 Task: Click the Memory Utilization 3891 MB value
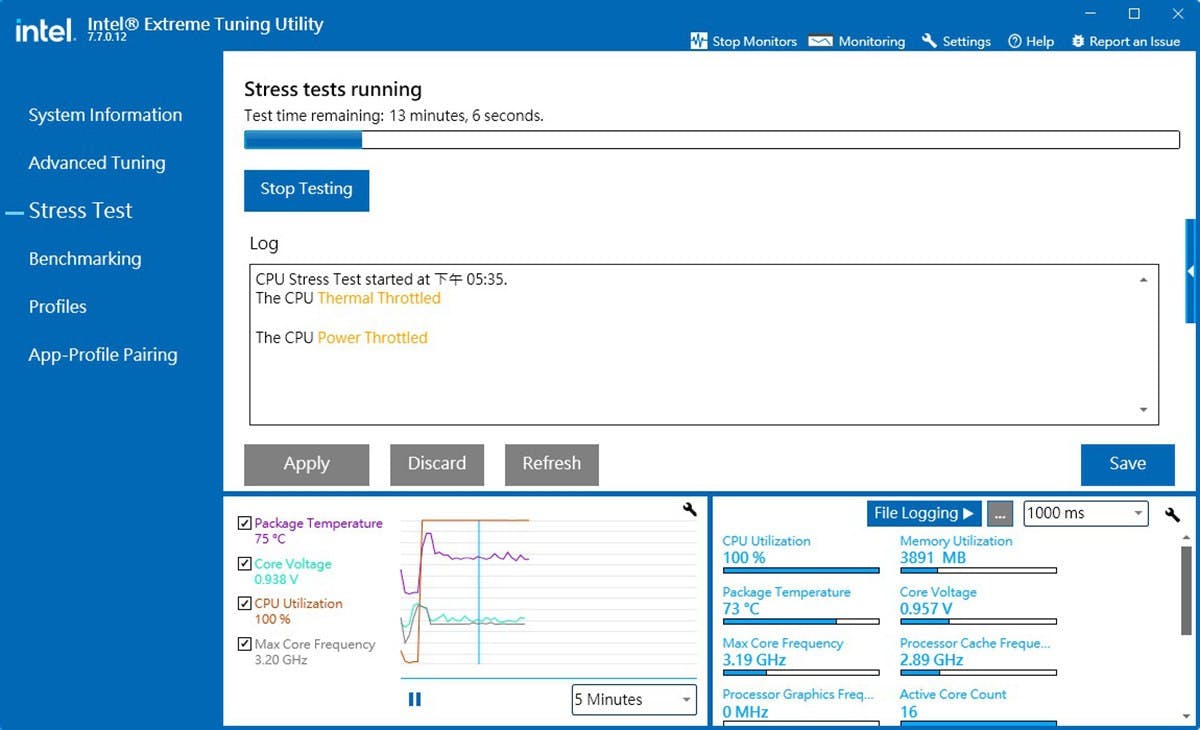(x=933, y=558)
